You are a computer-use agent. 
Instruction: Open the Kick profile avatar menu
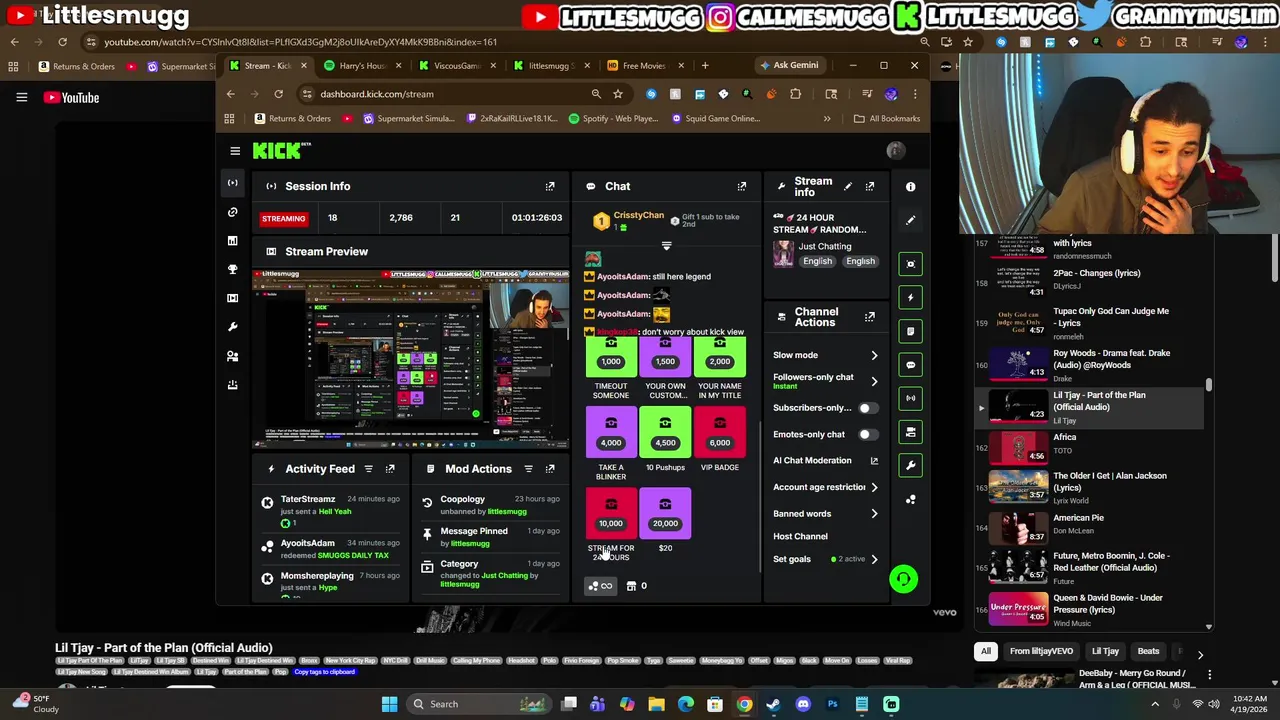pos(896,151)
